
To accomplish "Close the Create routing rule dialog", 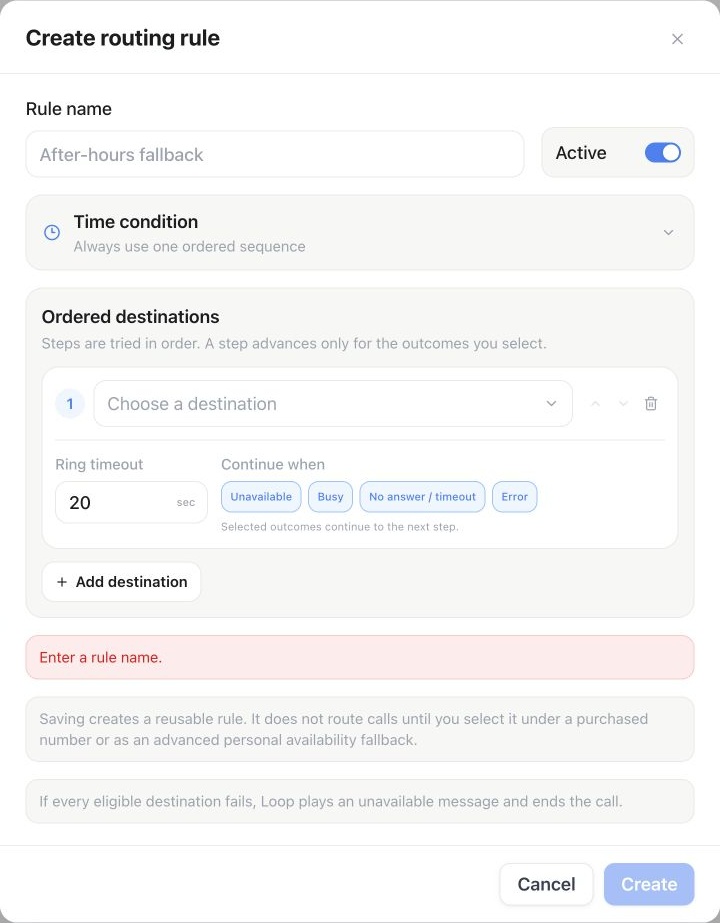I will pyautogui.click(x=677, y=39).
